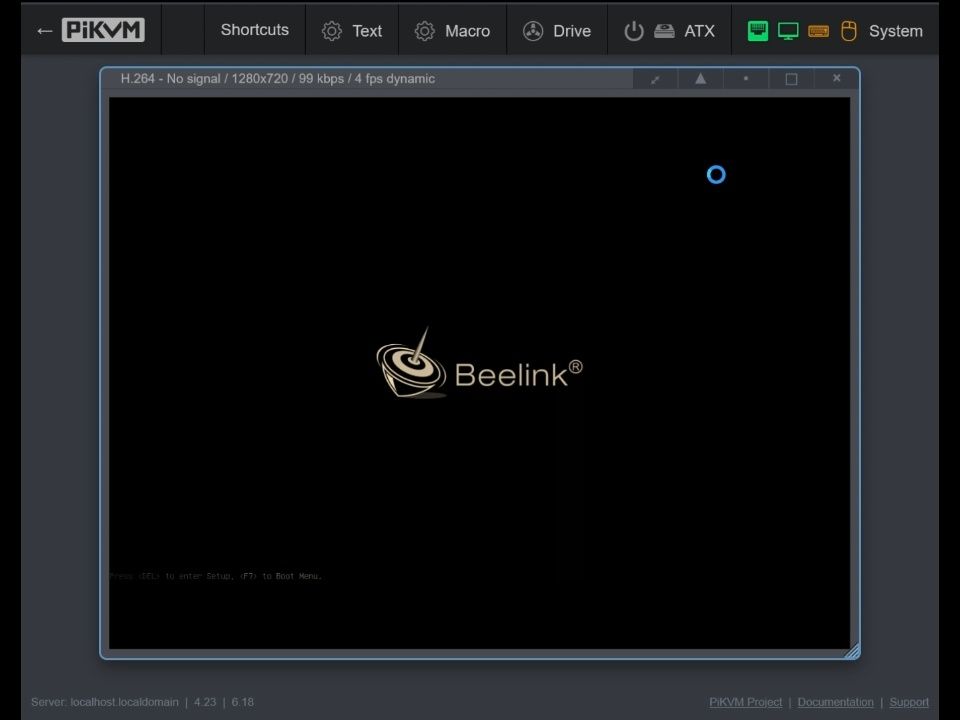Open the Shortcuts menu

click(x=254, y=30)
